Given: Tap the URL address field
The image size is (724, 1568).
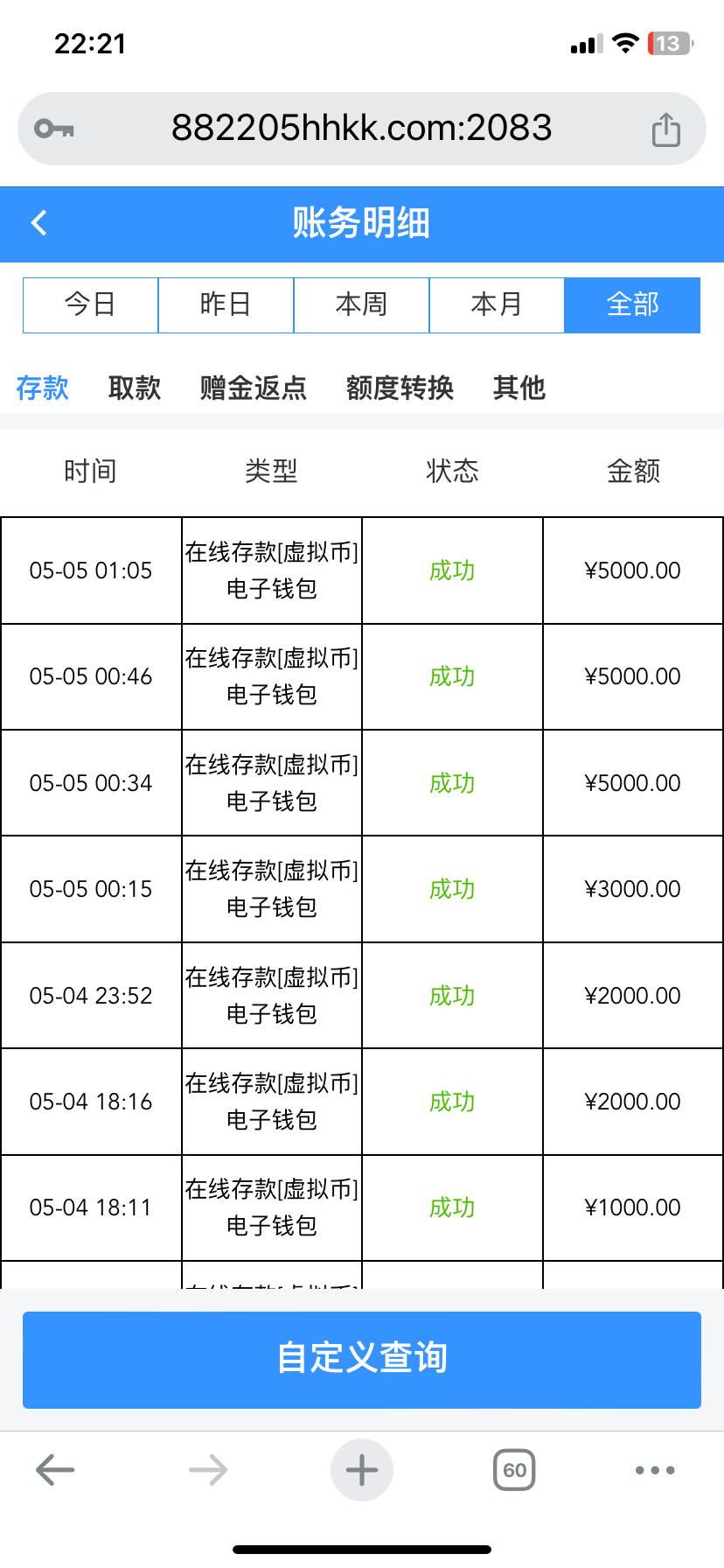Looking at the screenshot, I should [362, 129].
